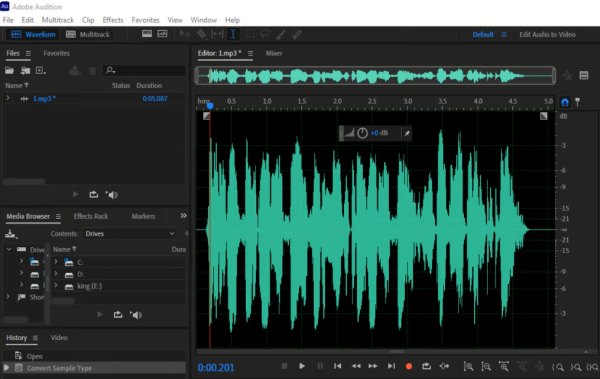Click the Fade Out handle
Image resolution: width=600 pixels, height=379 pixels.
coord(543,116)
